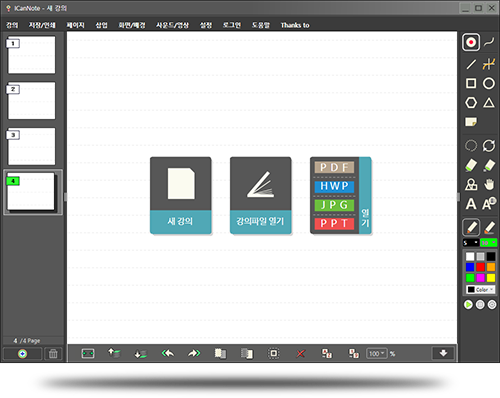Open the 강의 menu
The image size is (500, 398).
[12, 25]
